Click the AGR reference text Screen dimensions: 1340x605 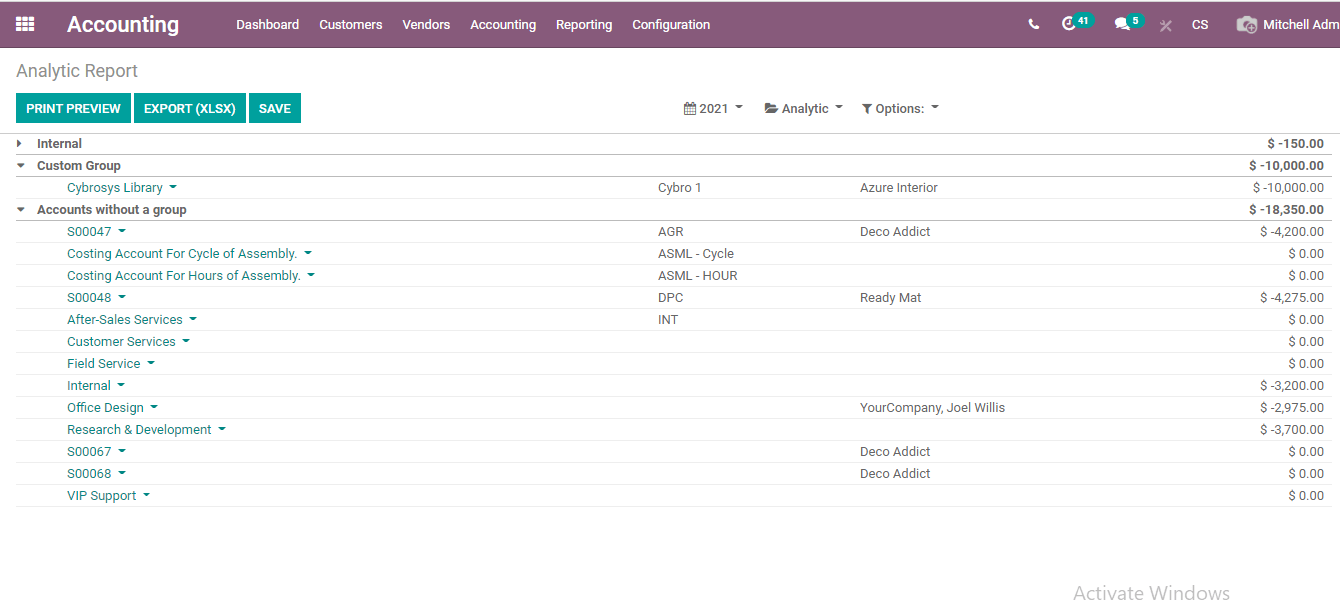pos(671,232)
